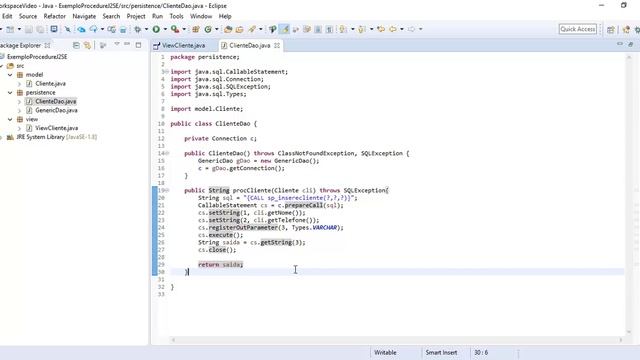Collapse all in Package Explorer

(x=76, y=45)
